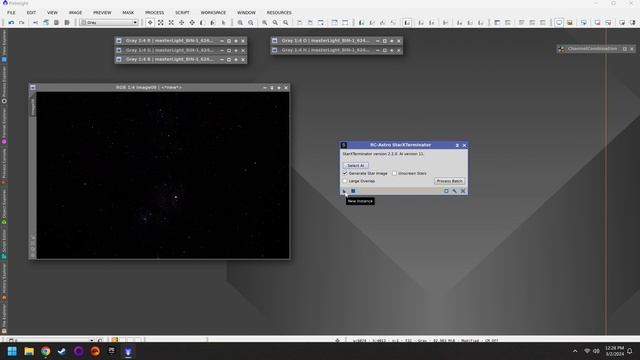
Task: Click the Select AI button
Action: (x=356, y=165)
